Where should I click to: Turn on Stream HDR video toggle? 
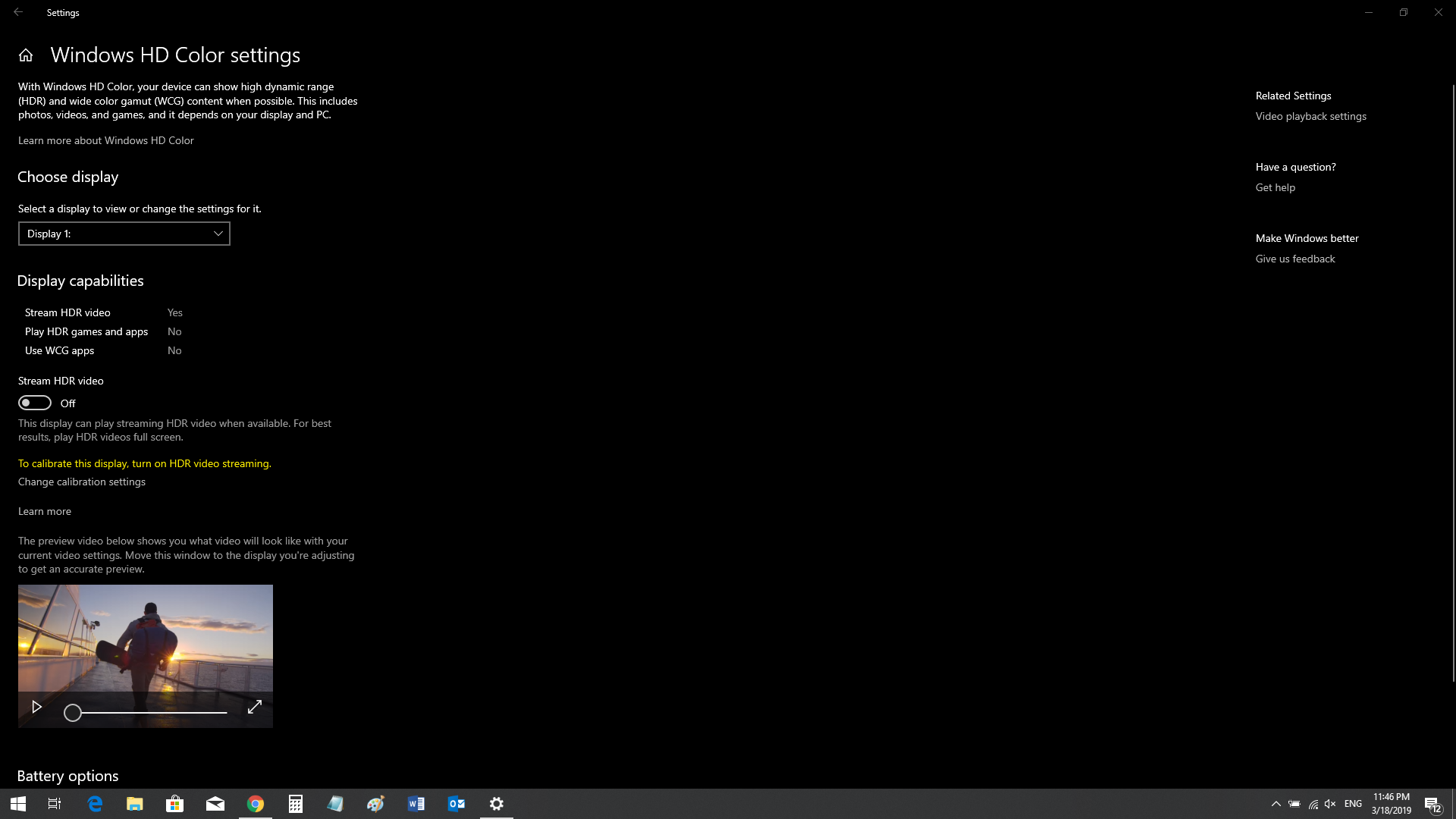(35, 403)
